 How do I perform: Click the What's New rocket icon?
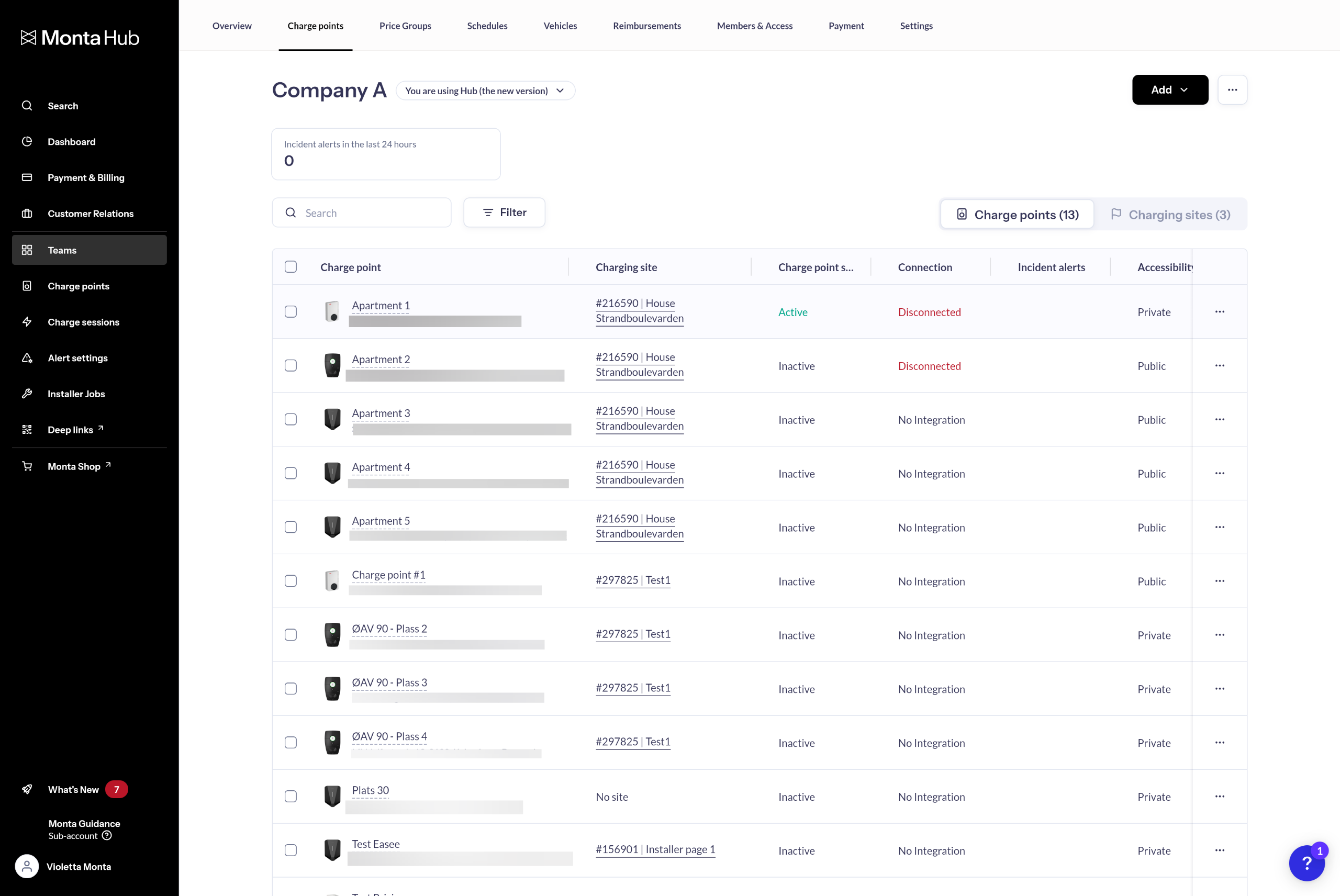point(27,789)
